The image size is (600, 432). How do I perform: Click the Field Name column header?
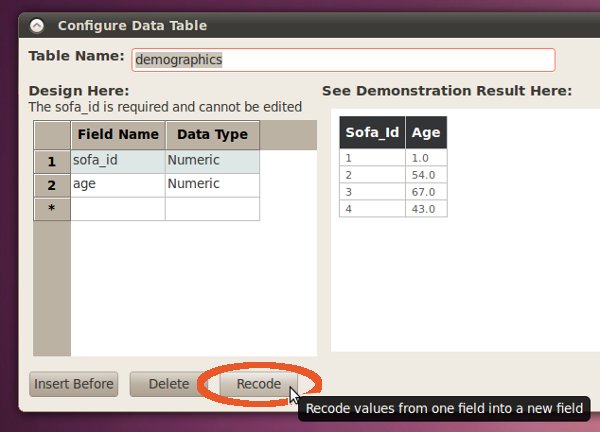point(118,135)
